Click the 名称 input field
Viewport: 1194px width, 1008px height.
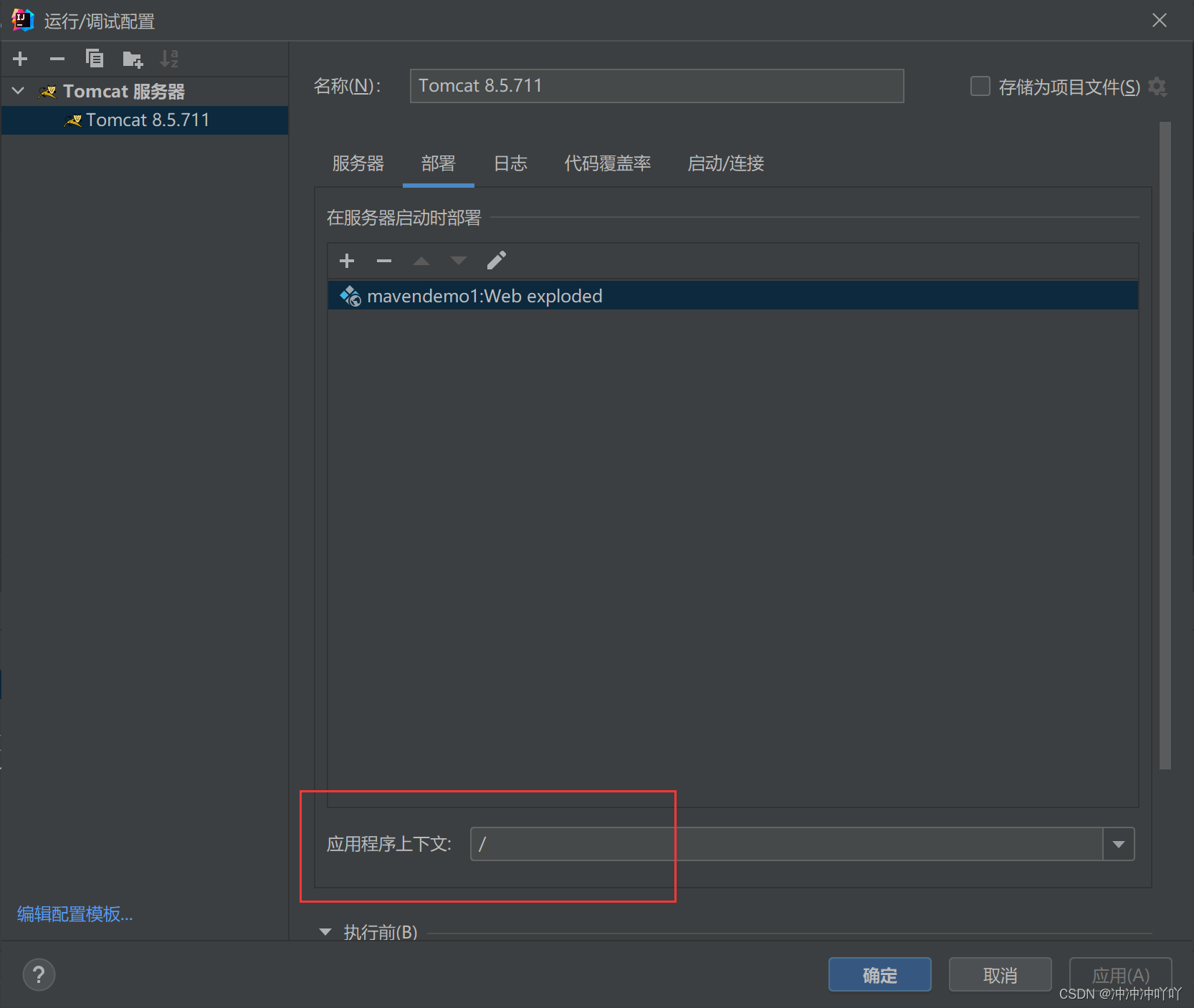(x=656, y=86)
